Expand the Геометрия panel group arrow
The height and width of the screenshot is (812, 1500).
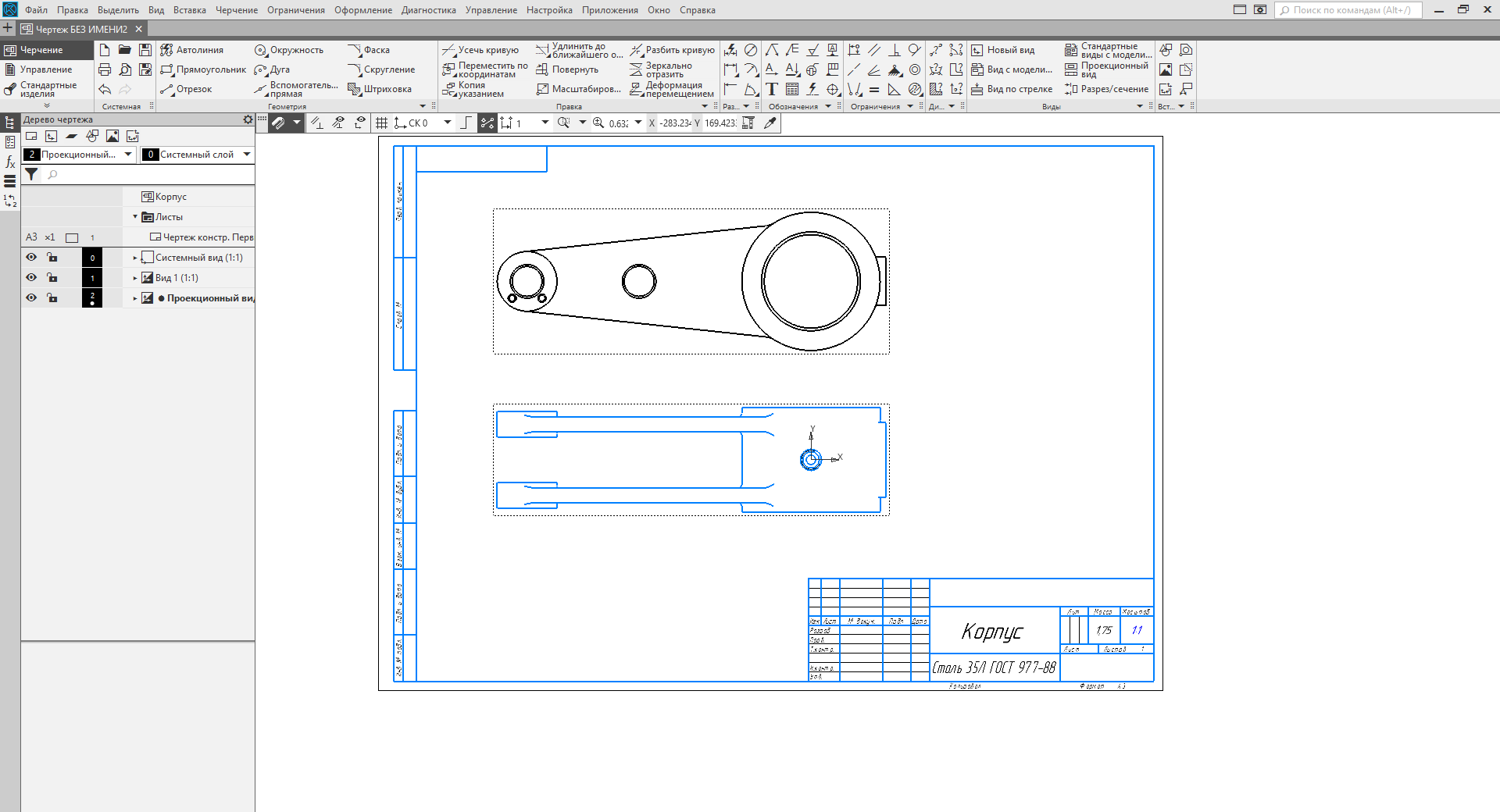point(423,106)
